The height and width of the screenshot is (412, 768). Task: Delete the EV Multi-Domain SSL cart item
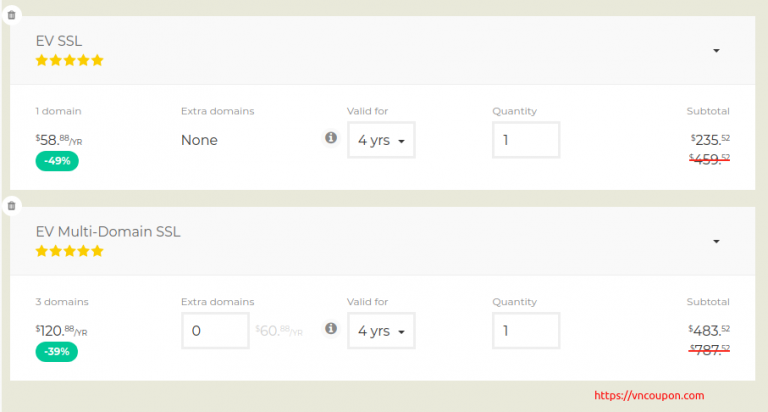click(11, 206)
